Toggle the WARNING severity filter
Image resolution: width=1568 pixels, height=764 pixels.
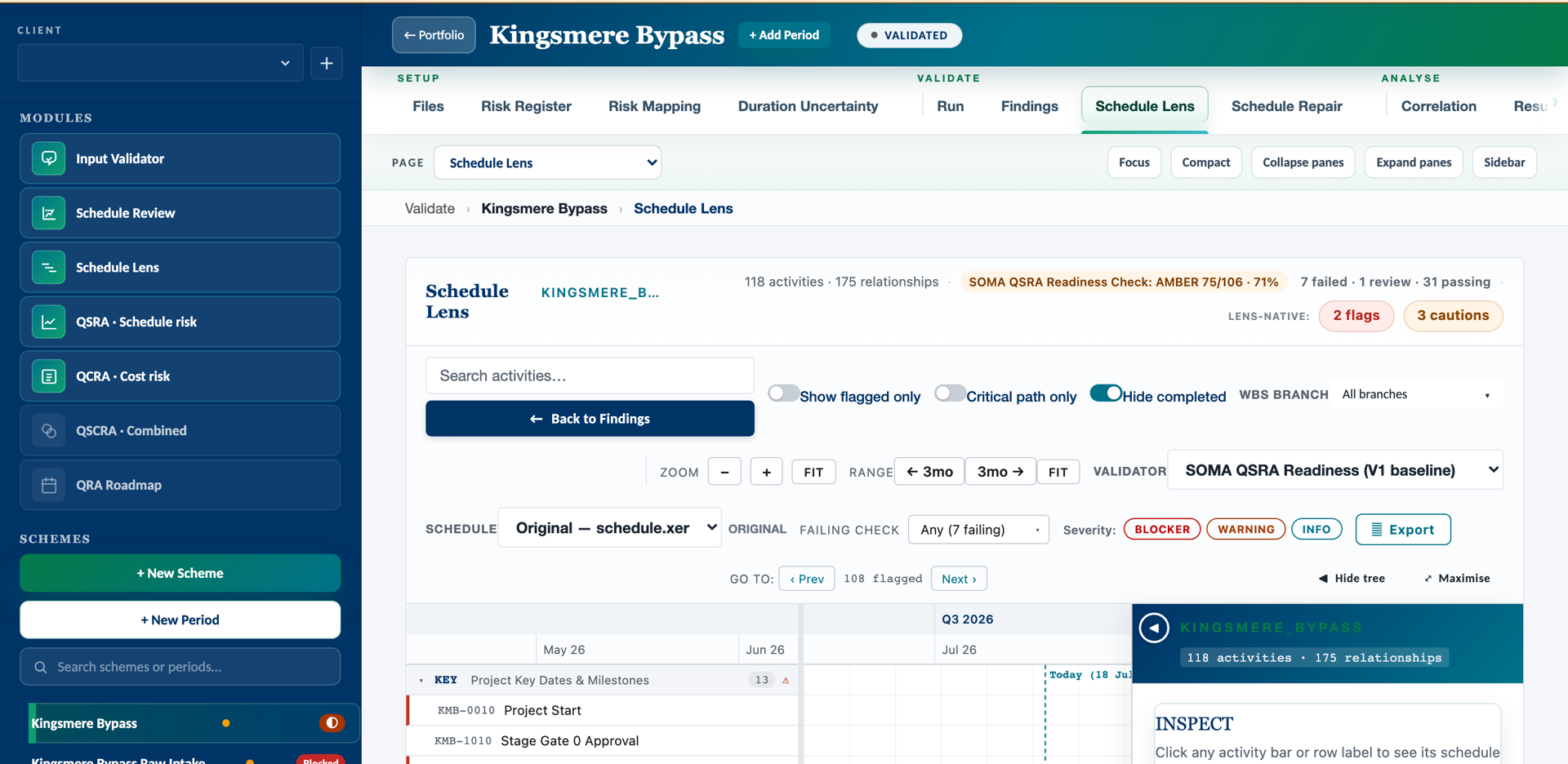pos(1245,529)
